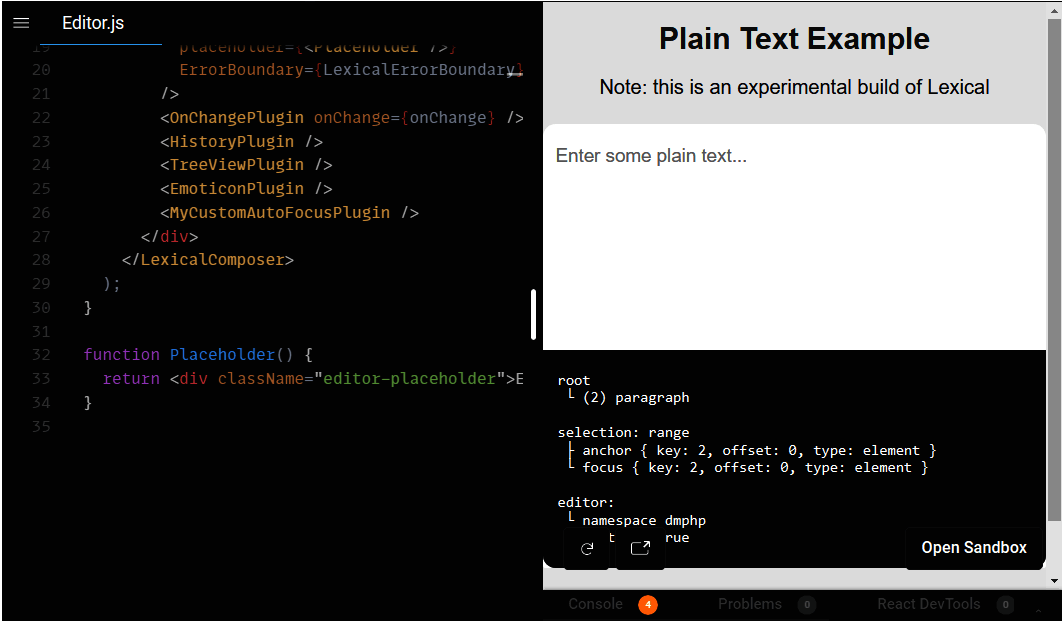The width and height of the screenshot is (1063, 621).
Task: Click the orange Console error count badge
Action: pyautogui.click(x=648, y=604)
